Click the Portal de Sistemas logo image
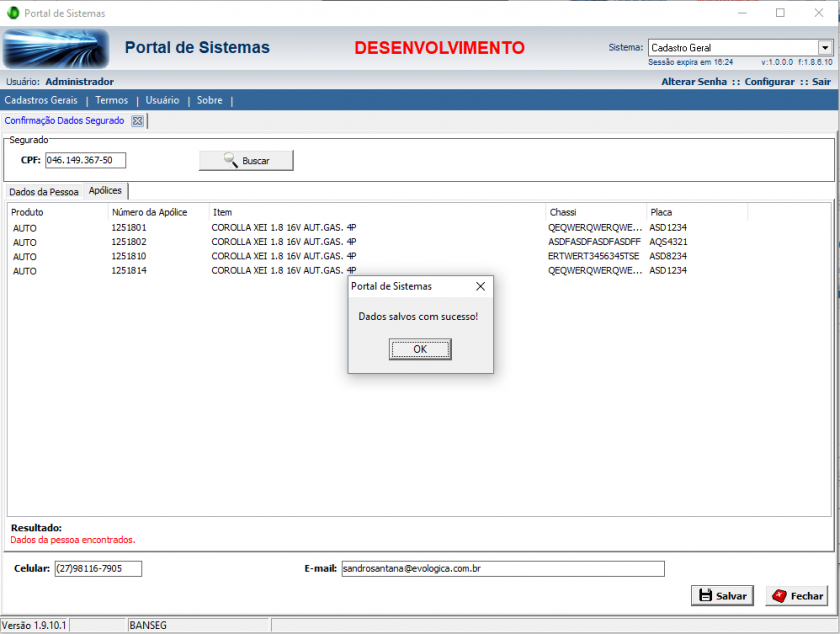 click(56, 48)
